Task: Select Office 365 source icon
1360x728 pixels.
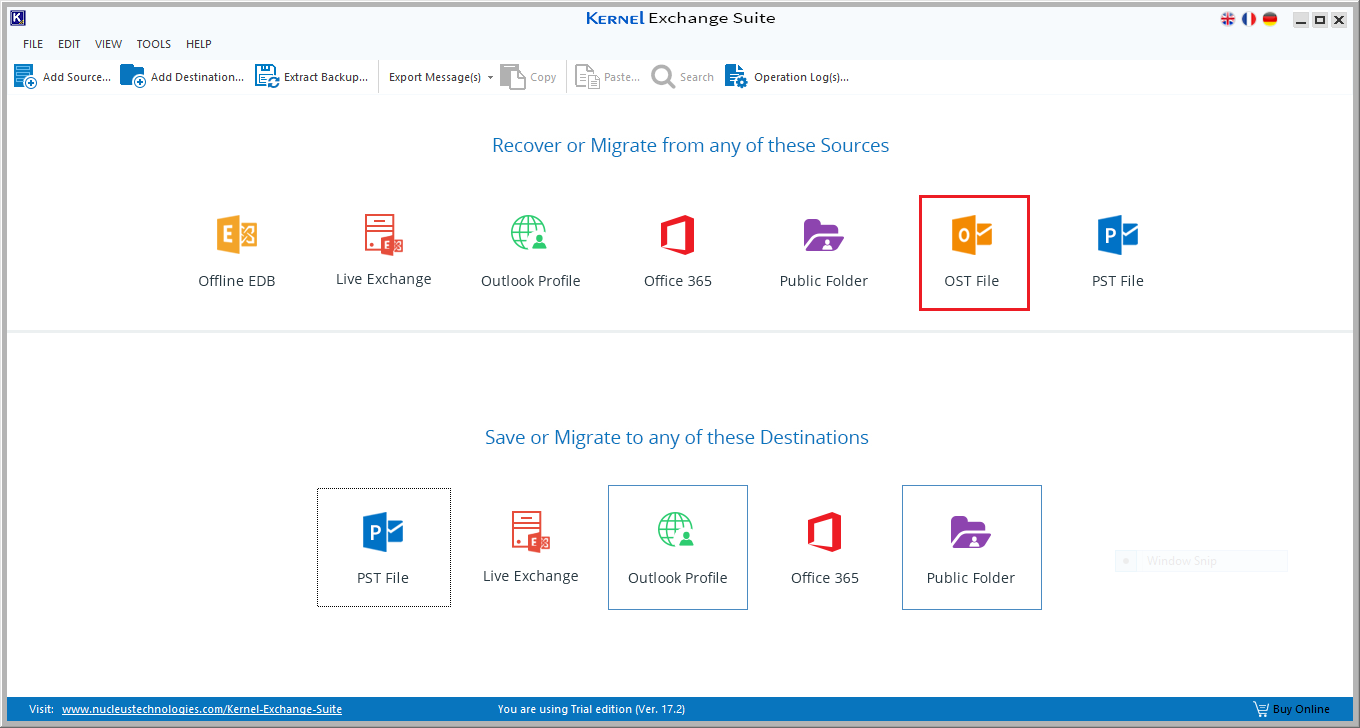Action: 678,253
